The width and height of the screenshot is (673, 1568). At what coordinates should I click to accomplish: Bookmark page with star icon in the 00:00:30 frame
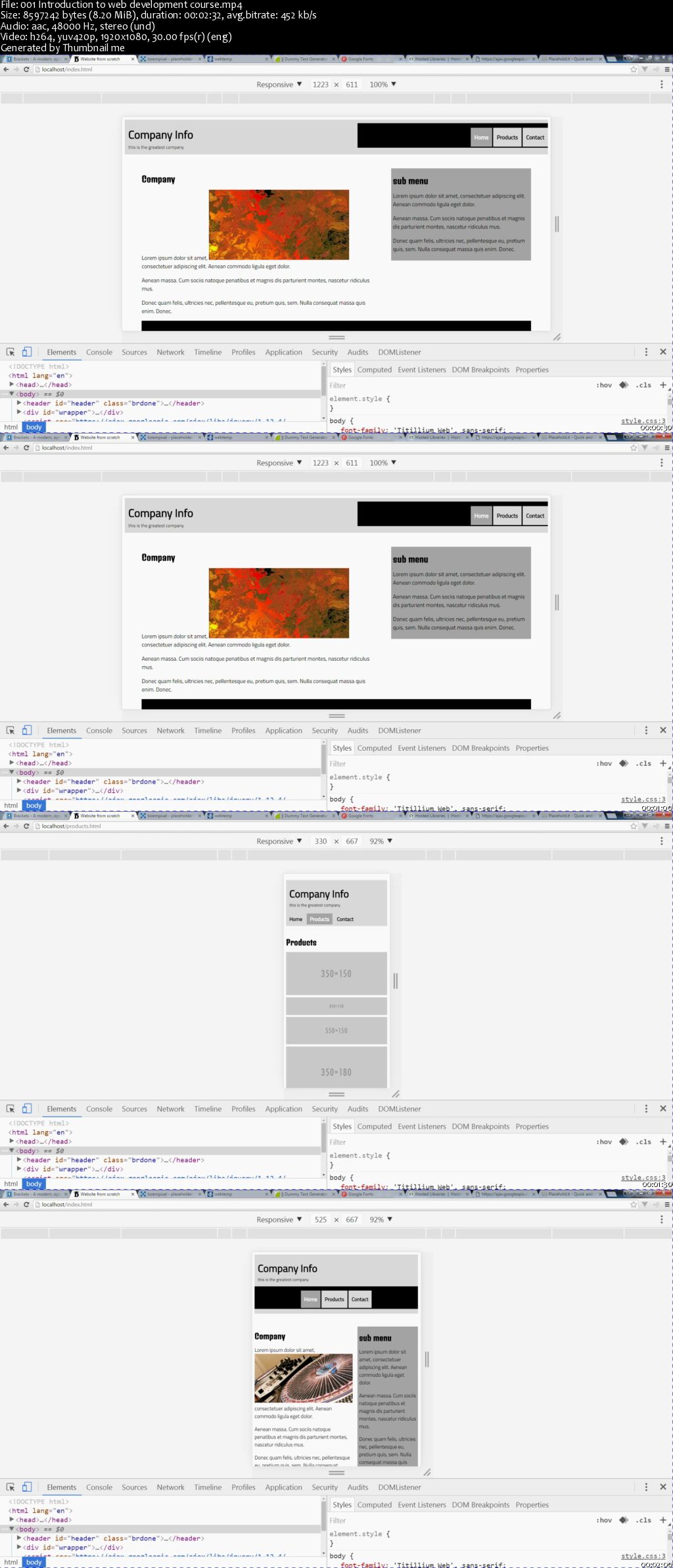pyautogui.click(x=634, y=69)
